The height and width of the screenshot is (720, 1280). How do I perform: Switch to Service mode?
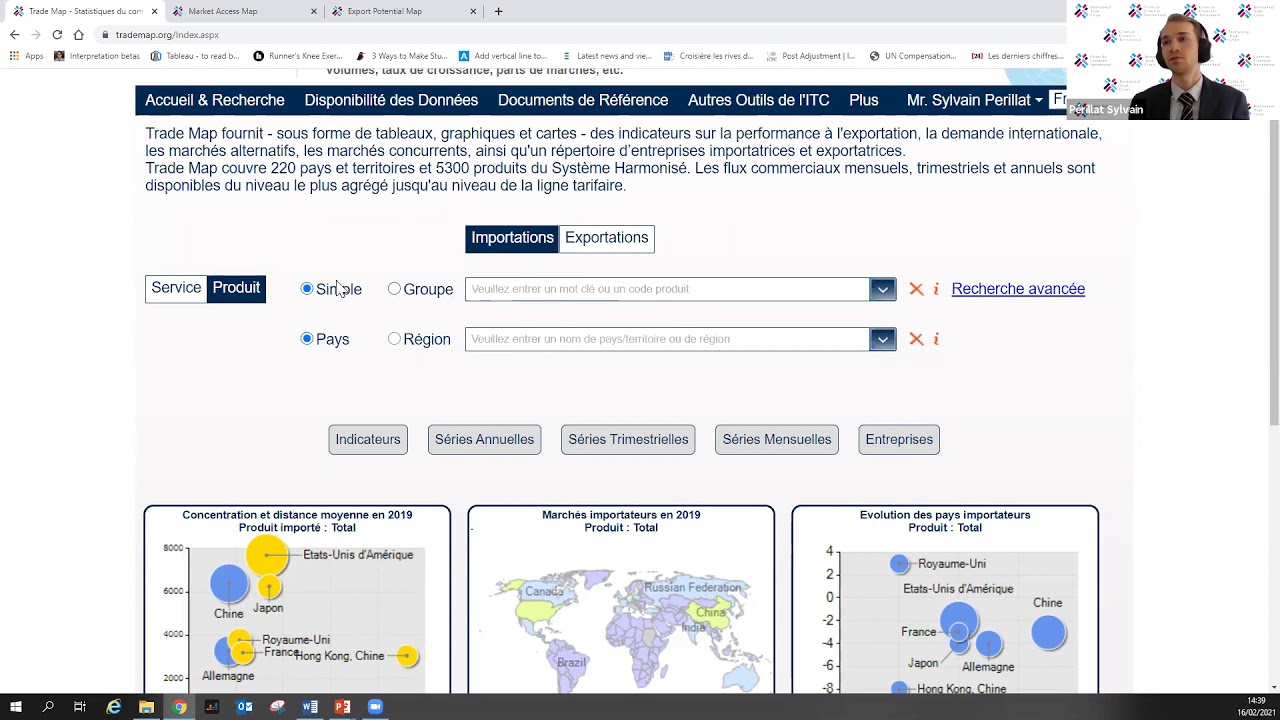click(x=176, y=288)
